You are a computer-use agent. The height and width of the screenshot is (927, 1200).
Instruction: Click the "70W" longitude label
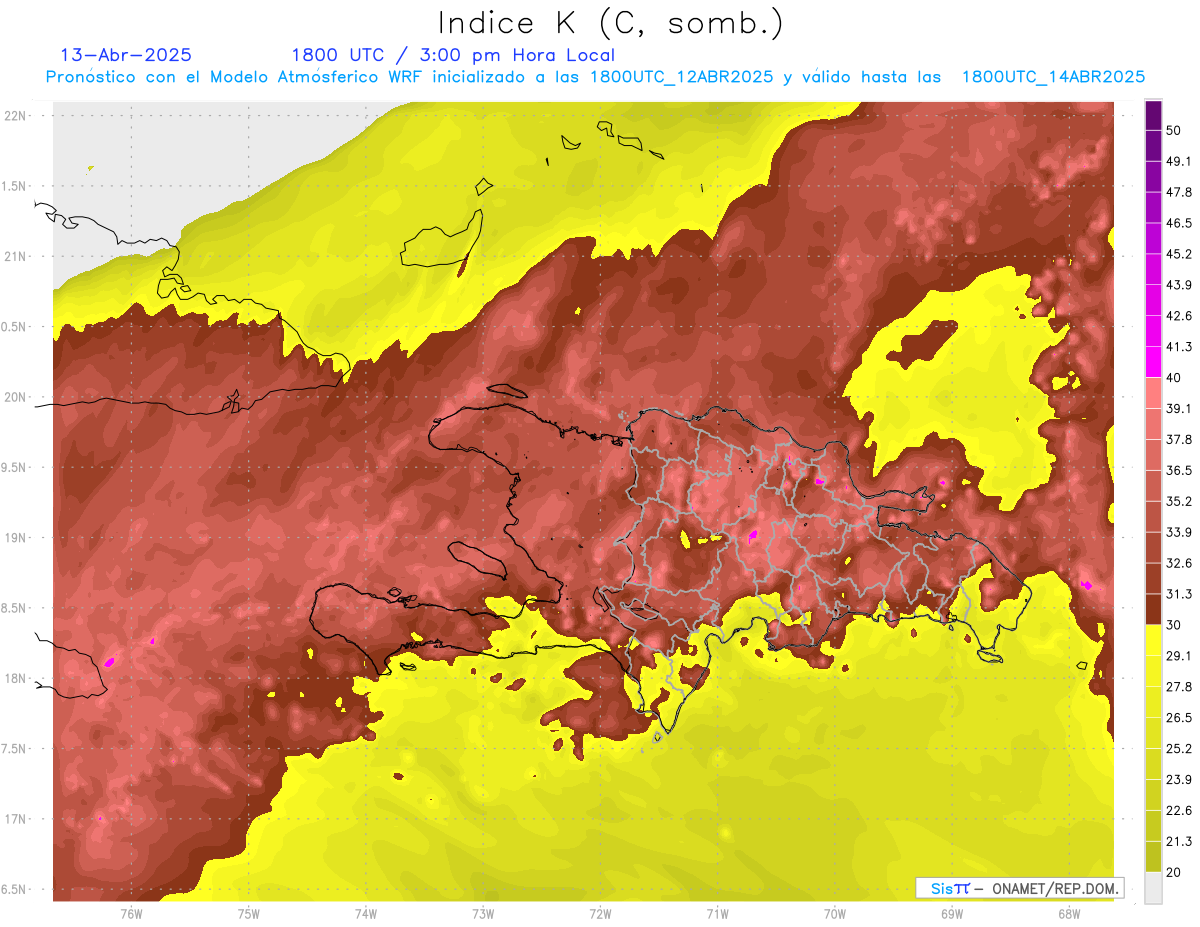pyautogui.click(x=835, y=913)
